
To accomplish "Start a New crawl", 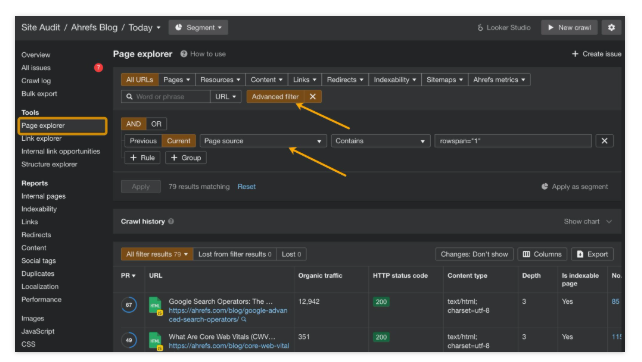I will [569, 27].
